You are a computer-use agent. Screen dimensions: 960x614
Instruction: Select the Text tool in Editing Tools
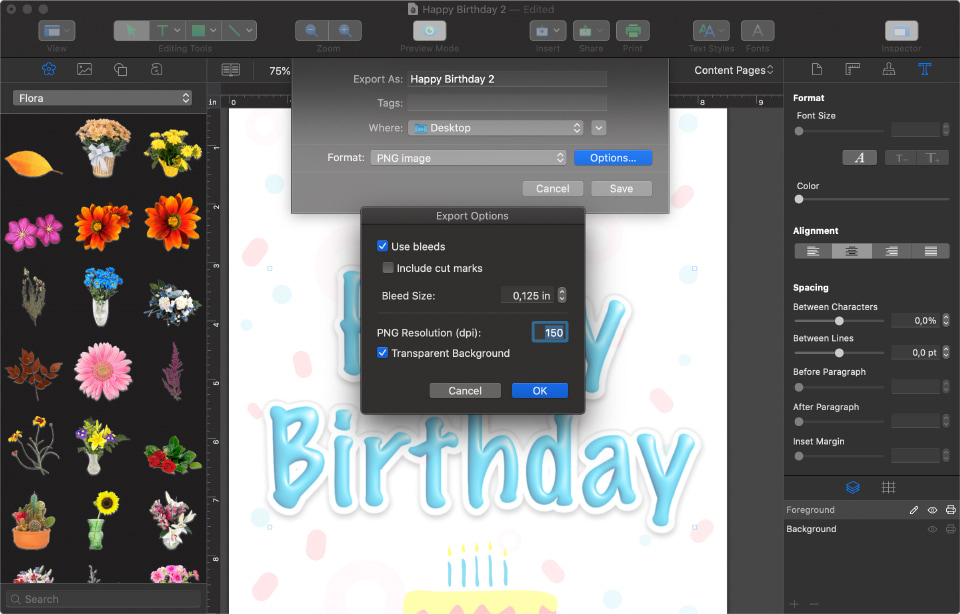click(167, 31)
